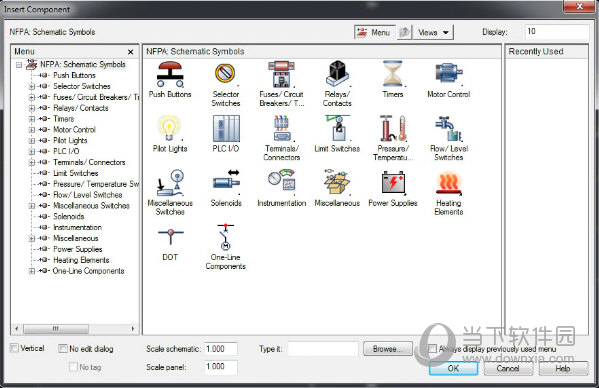Open the Views dropdown
This screenshot has width=599, height=388.
coord(433,32)
